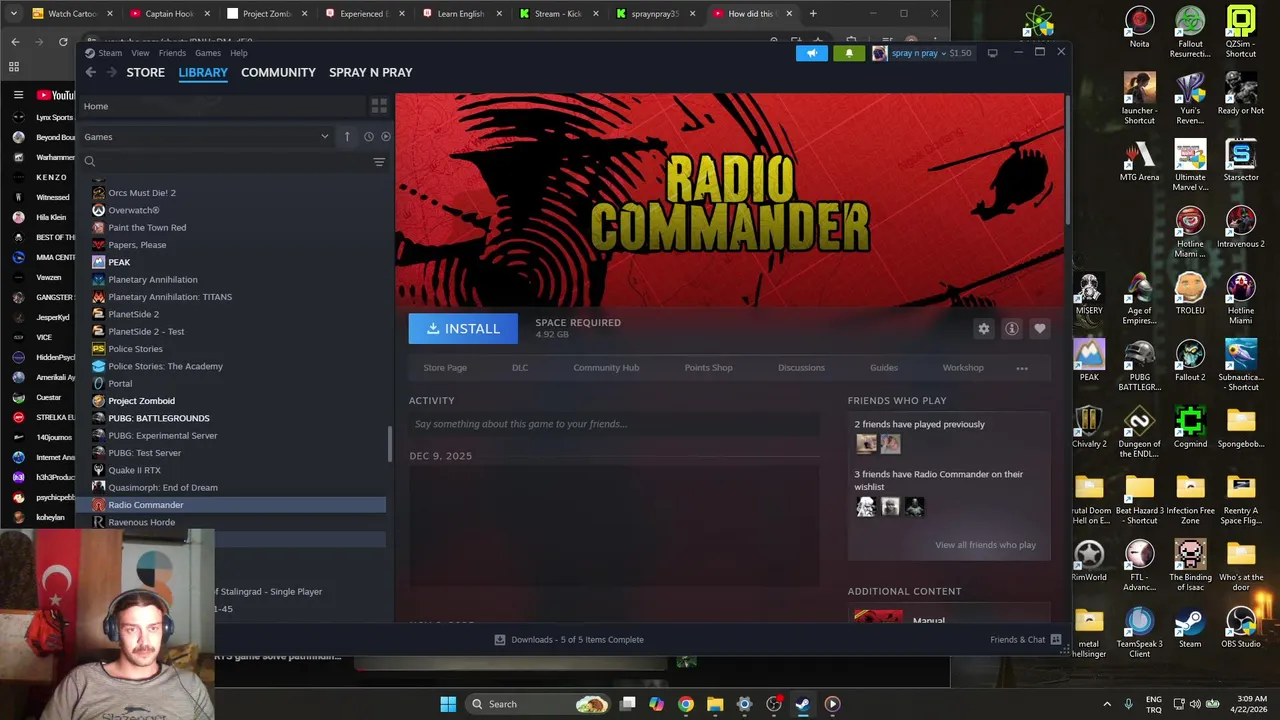This screenshot has height=720, width=1280.
Task: Open MTG Arena desktop icon
Action: point(1139,161)
